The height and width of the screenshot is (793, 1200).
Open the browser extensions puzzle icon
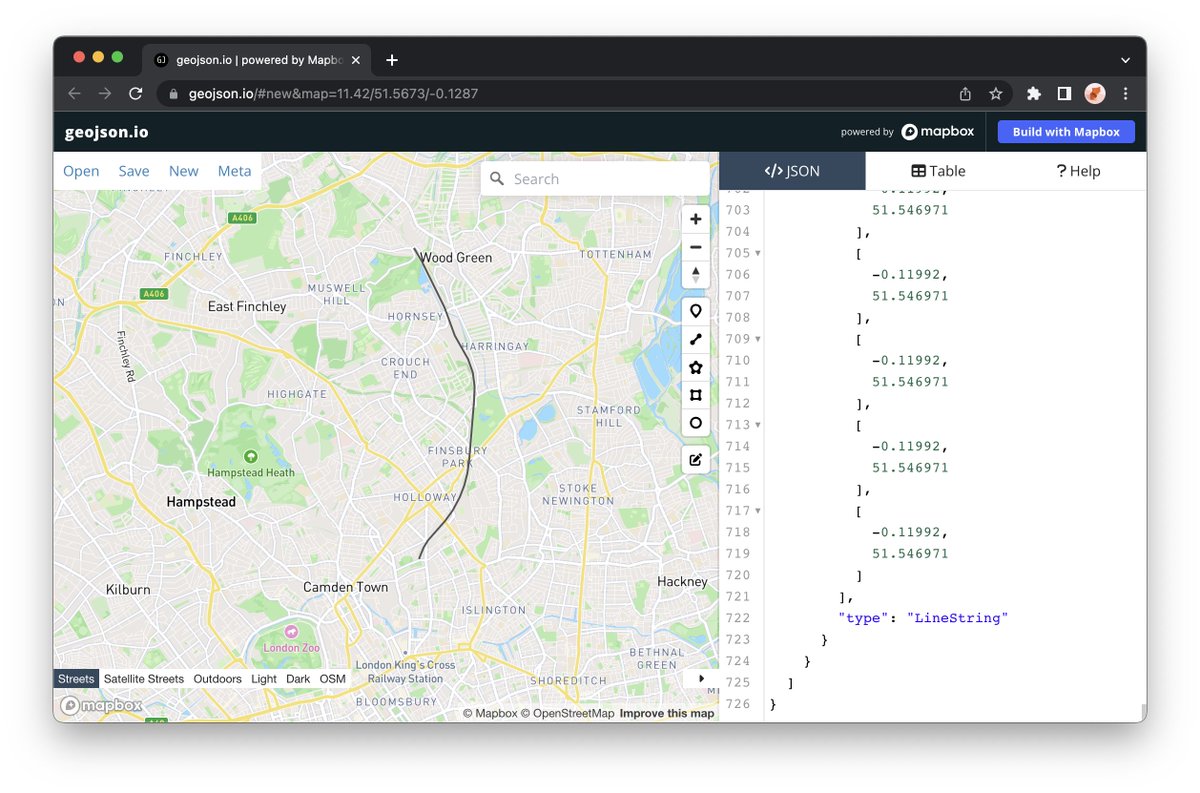1034,93
